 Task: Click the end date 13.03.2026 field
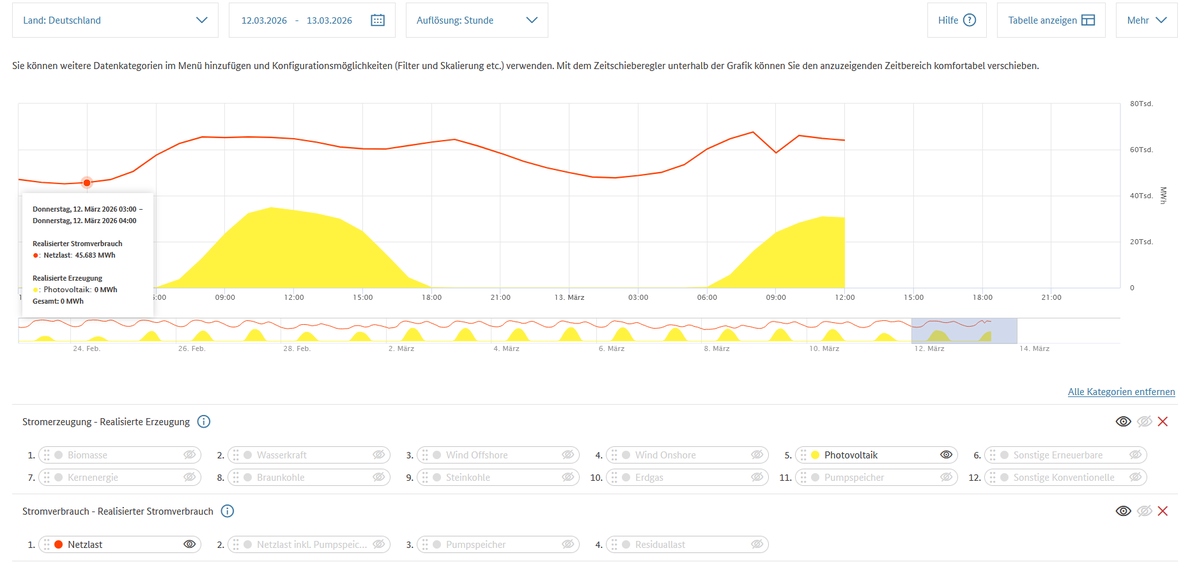(x=329, y=21)
